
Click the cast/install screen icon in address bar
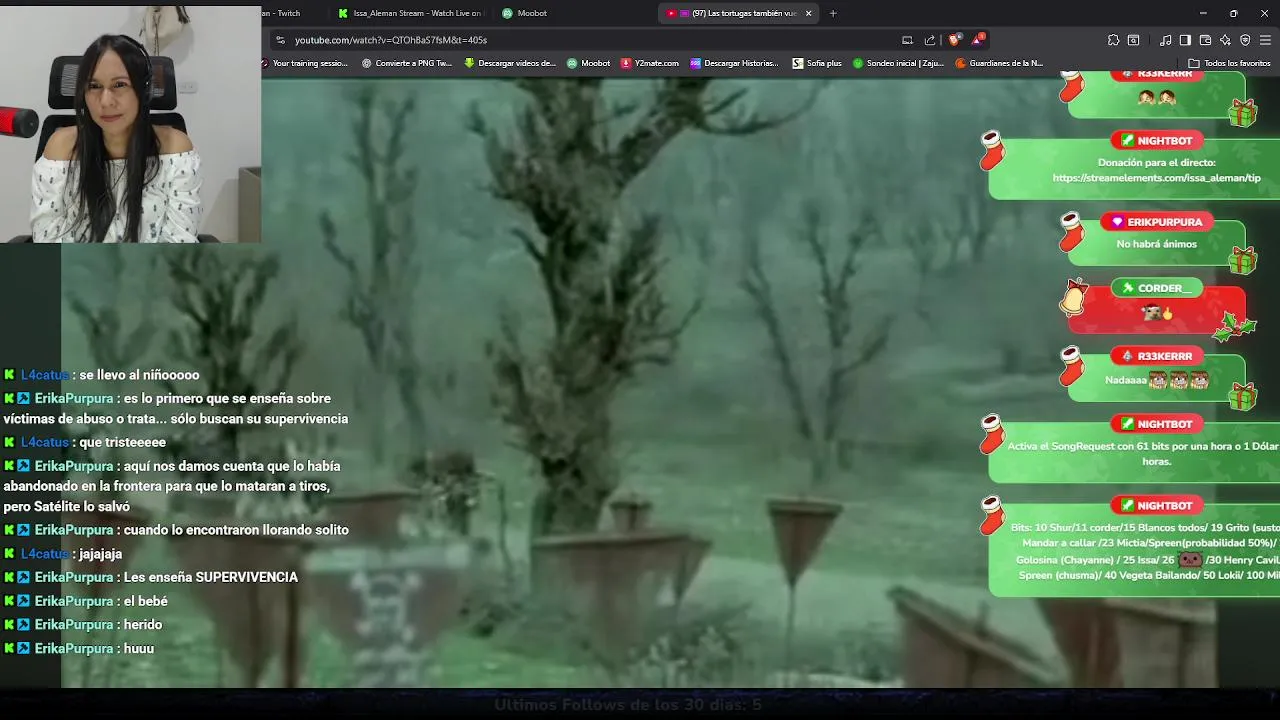pos(907,40)
